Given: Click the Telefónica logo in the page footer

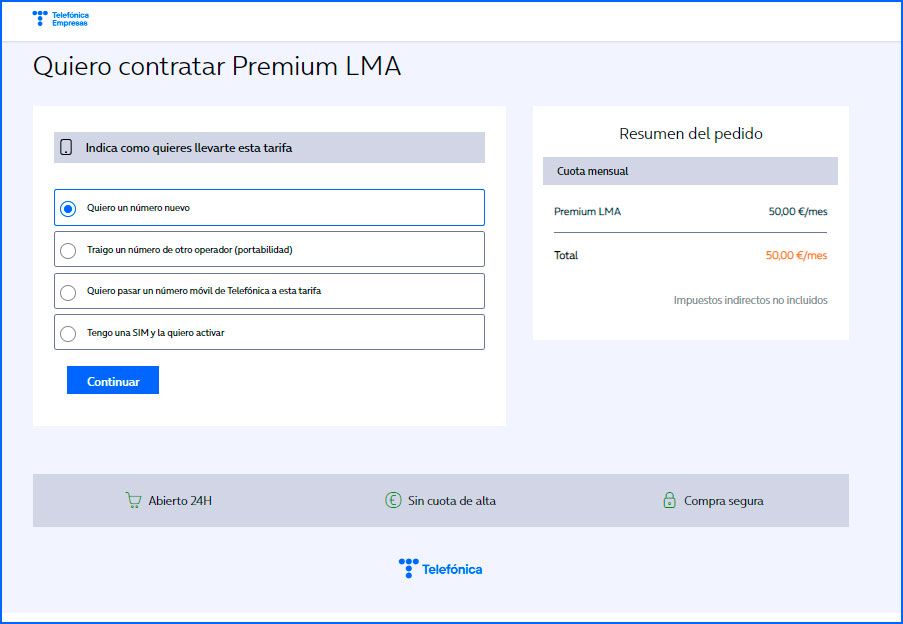Looking at the screenshot, I should 440,568.
